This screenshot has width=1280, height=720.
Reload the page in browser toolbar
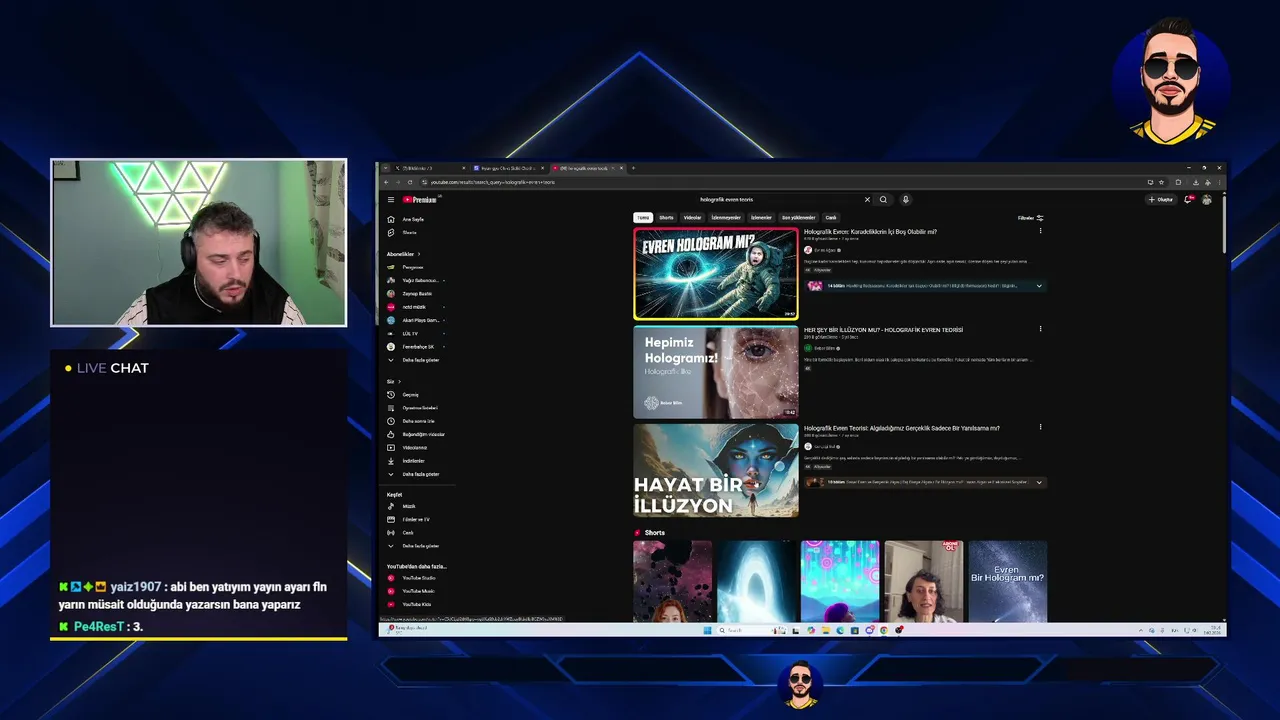point(411,182)
